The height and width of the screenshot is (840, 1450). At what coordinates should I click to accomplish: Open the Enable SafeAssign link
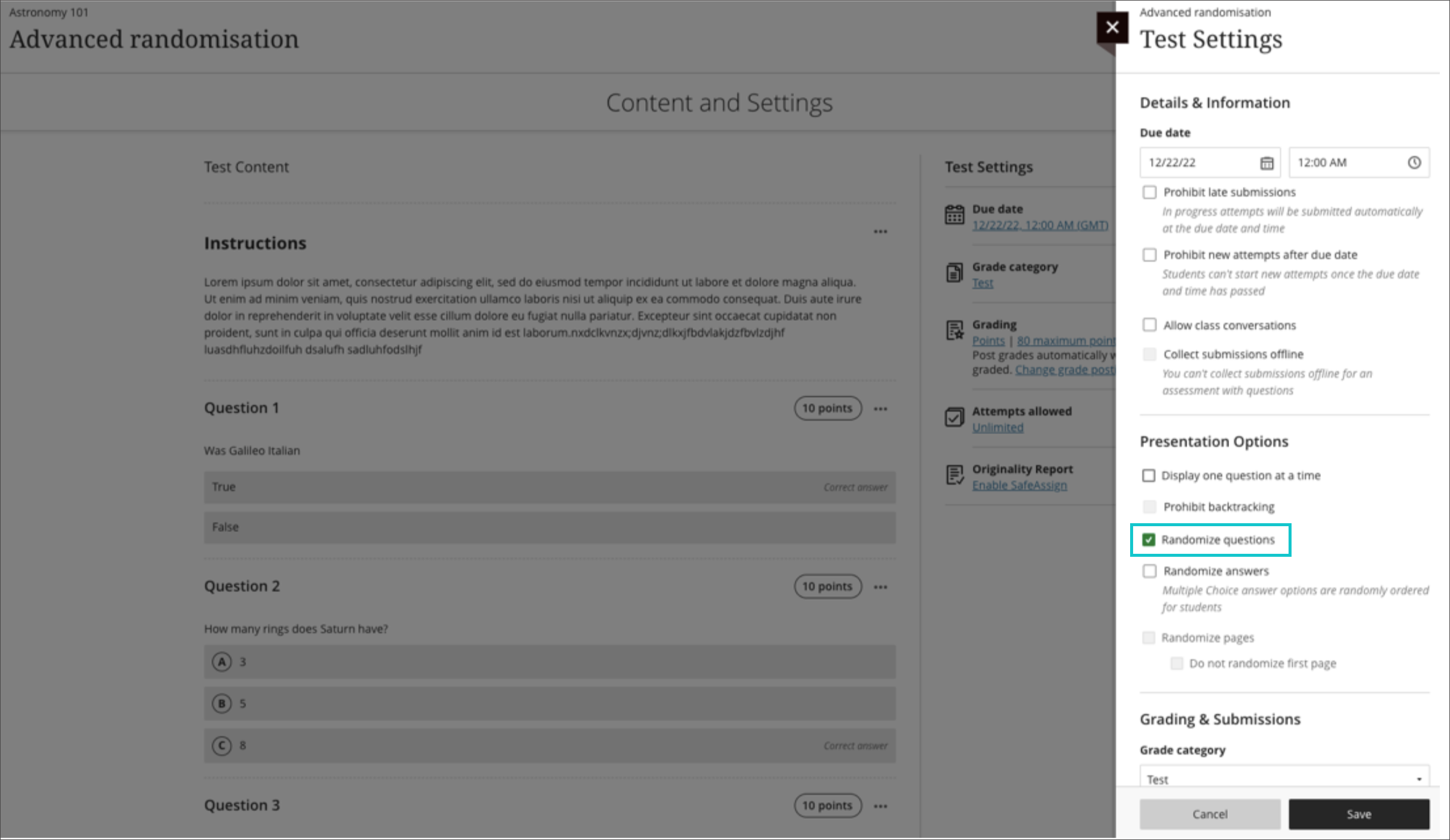tap(1019, 485)
